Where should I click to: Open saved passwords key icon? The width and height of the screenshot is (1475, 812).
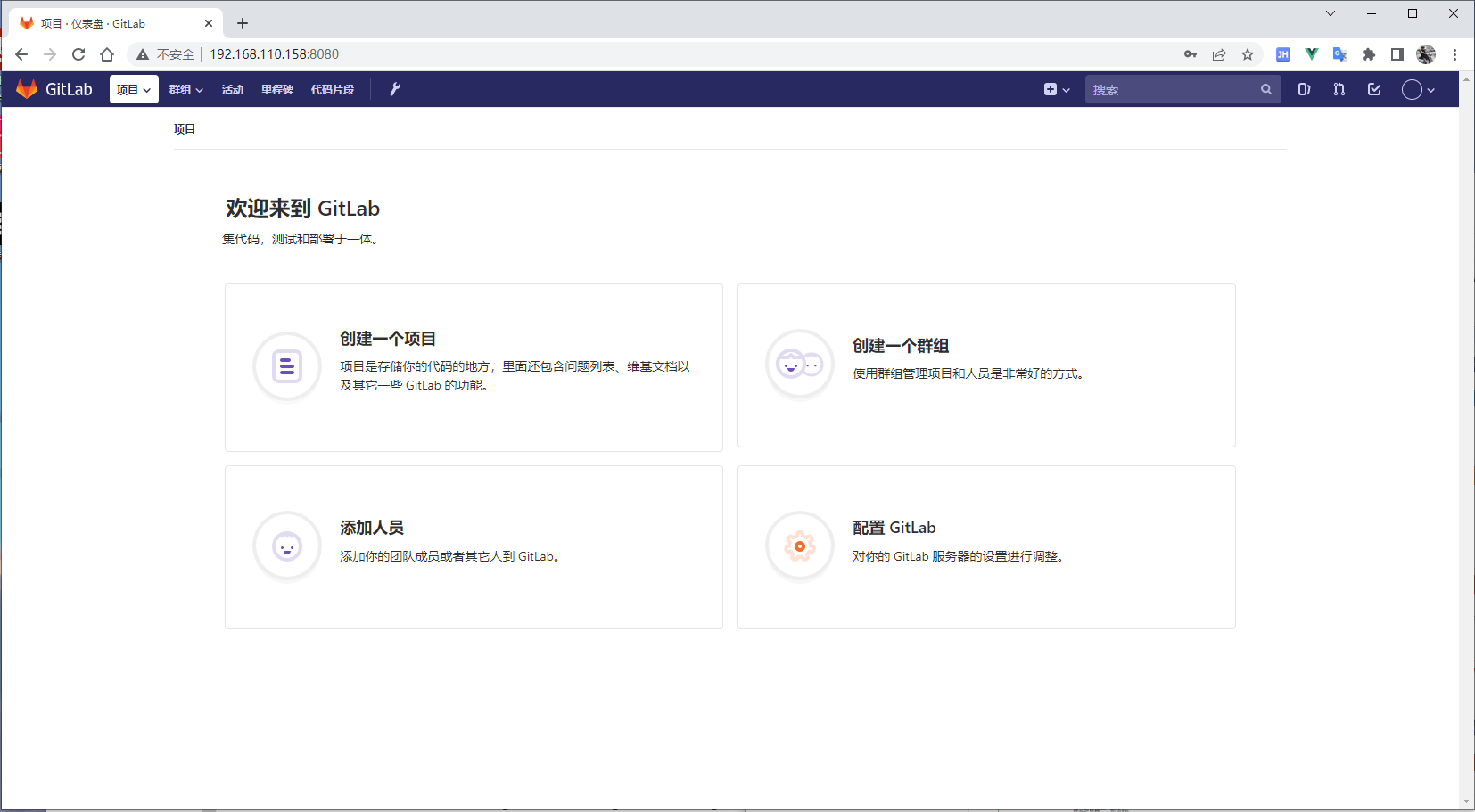pyautogui.click(x=1191, y=54)
